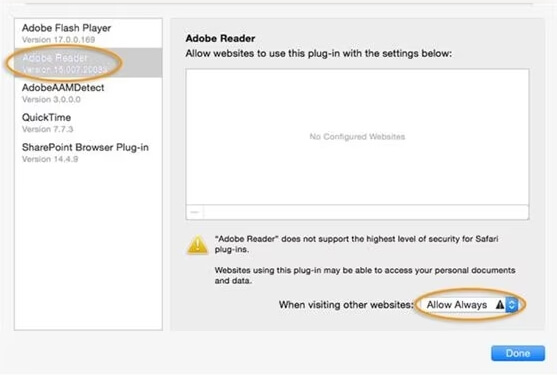Select AdobeAAMDetect plug-in entry

pyautogui.click(x=88, y=93)
